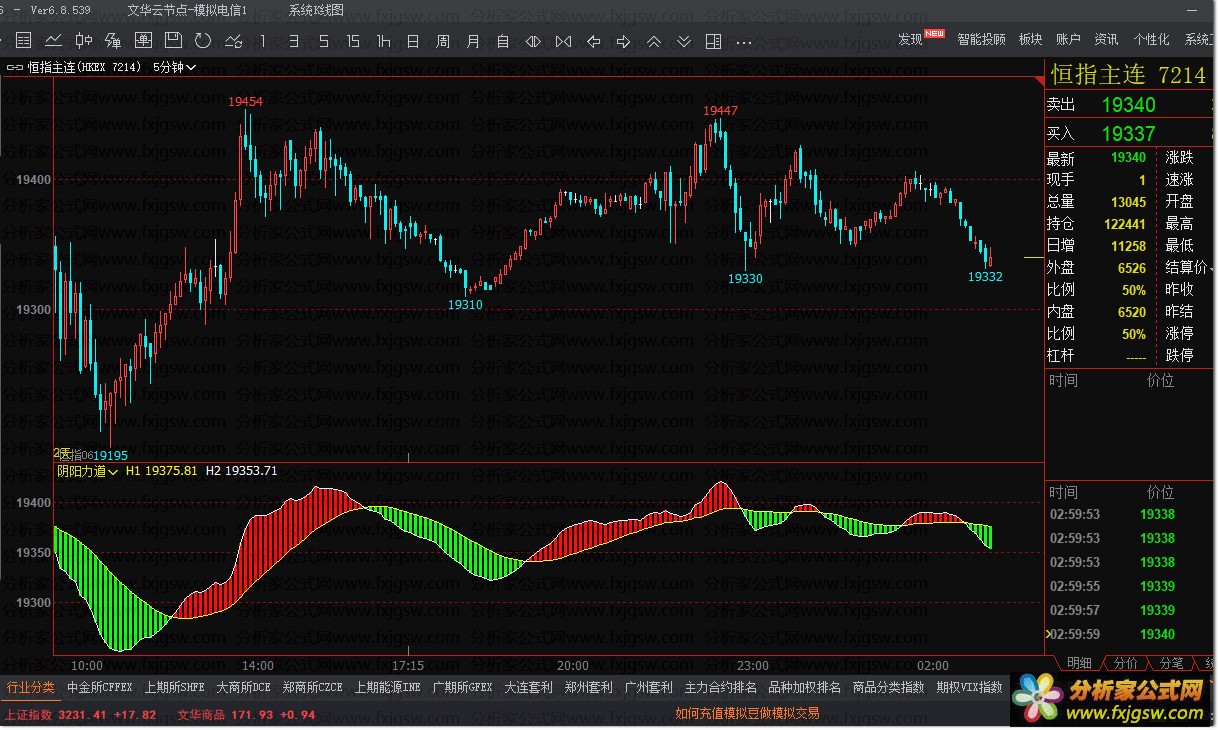Image resolution: width=1220 pixels, height=730 pixels.
Task: Switch to weekly (周) period
Action: coord(443,41)
